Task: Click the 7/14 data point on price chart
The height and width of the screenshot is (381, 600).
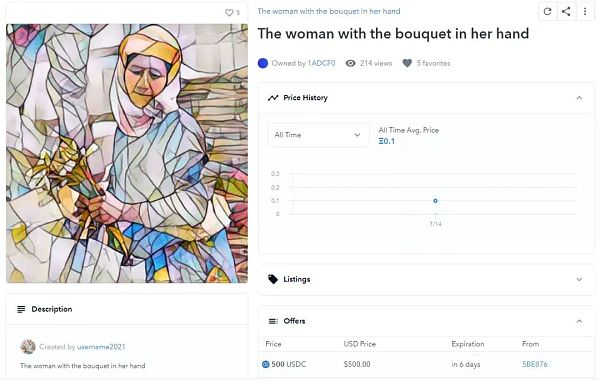Action: (435, 201)
